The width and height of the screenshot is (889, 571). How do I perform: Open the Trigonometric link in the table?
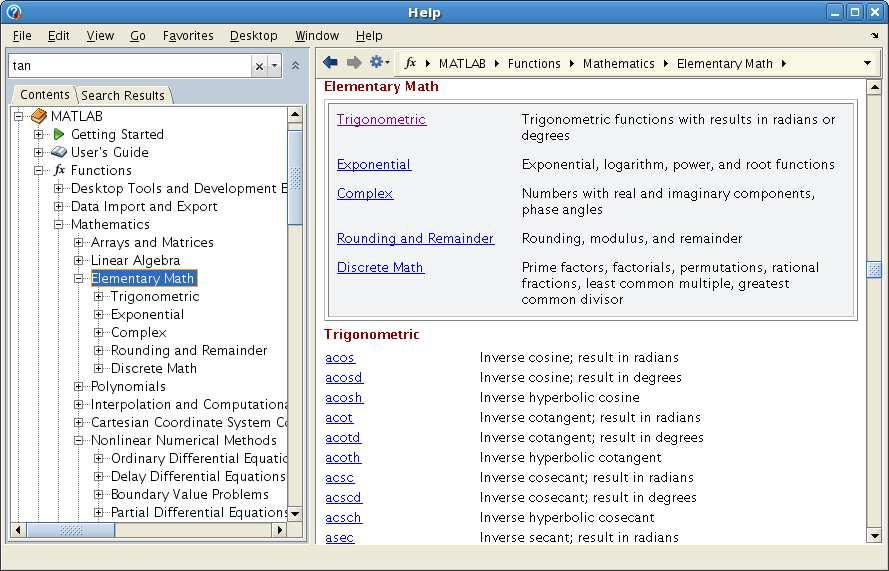(x=382, y=120)
